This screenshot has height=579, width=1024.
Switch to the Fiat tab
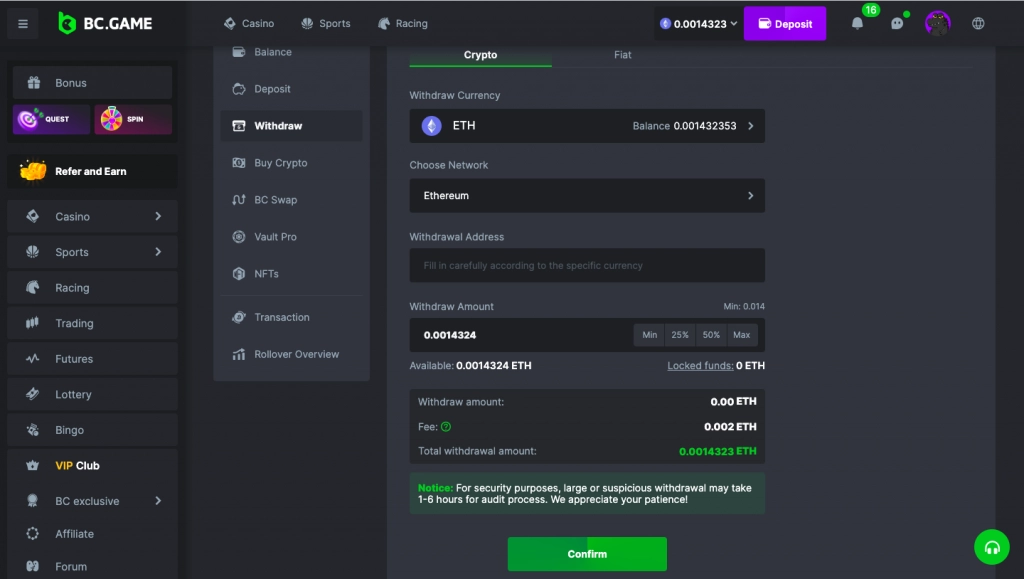[622, 55]
